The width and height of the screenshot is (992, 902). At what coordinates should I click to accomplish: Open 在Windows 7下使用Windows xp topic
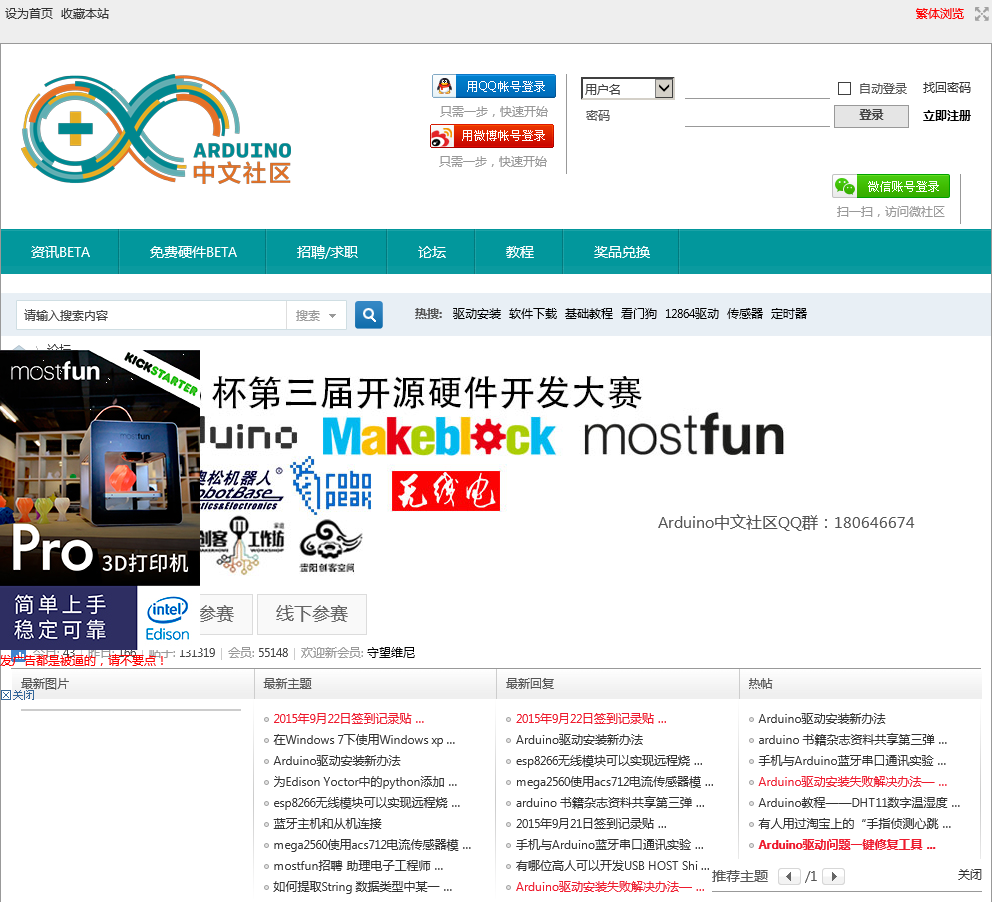pos(364,739)
